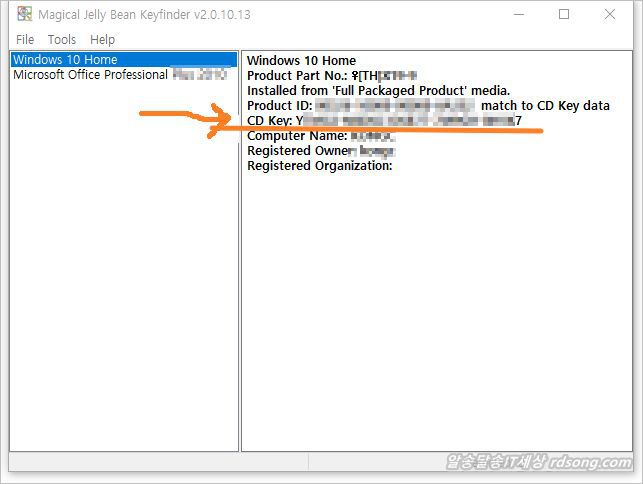The height and width of the screenshot is (484, 643).
Task: Click the Registered Owner line
Action: tap(321, 151)
